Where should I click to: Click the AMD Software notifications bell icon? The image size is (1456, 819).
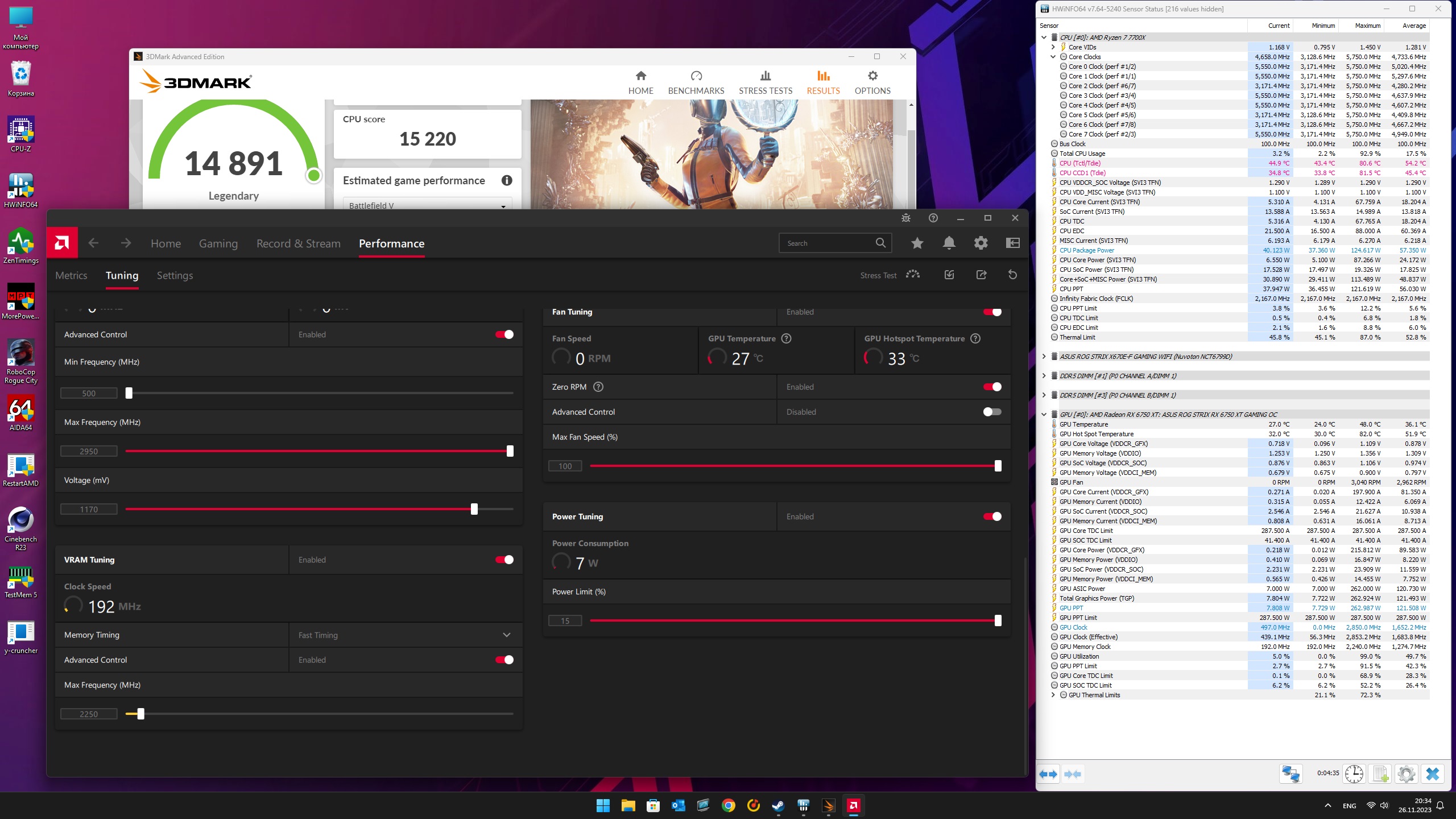click(949, 243)
